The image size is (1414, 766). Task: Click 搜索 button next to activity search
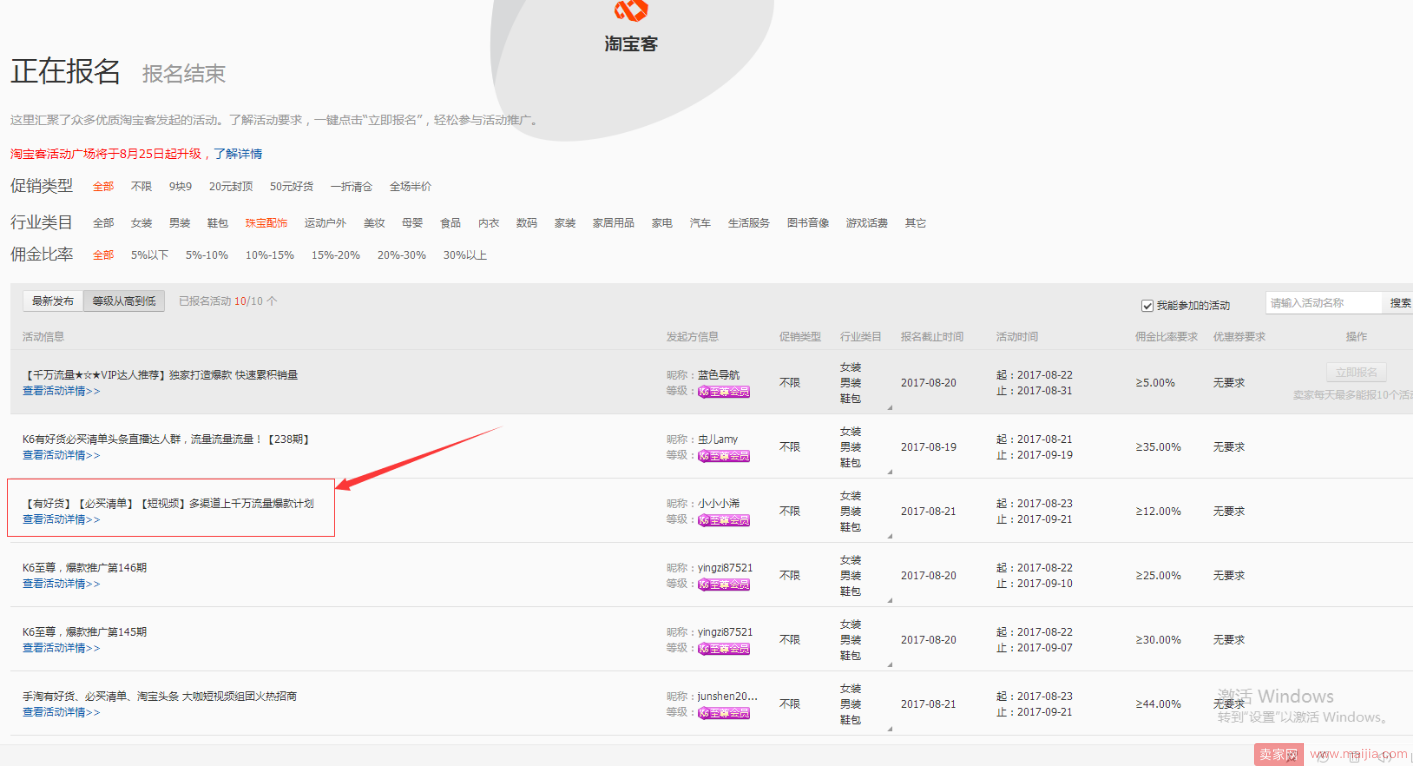click(x=1400, y=303)
